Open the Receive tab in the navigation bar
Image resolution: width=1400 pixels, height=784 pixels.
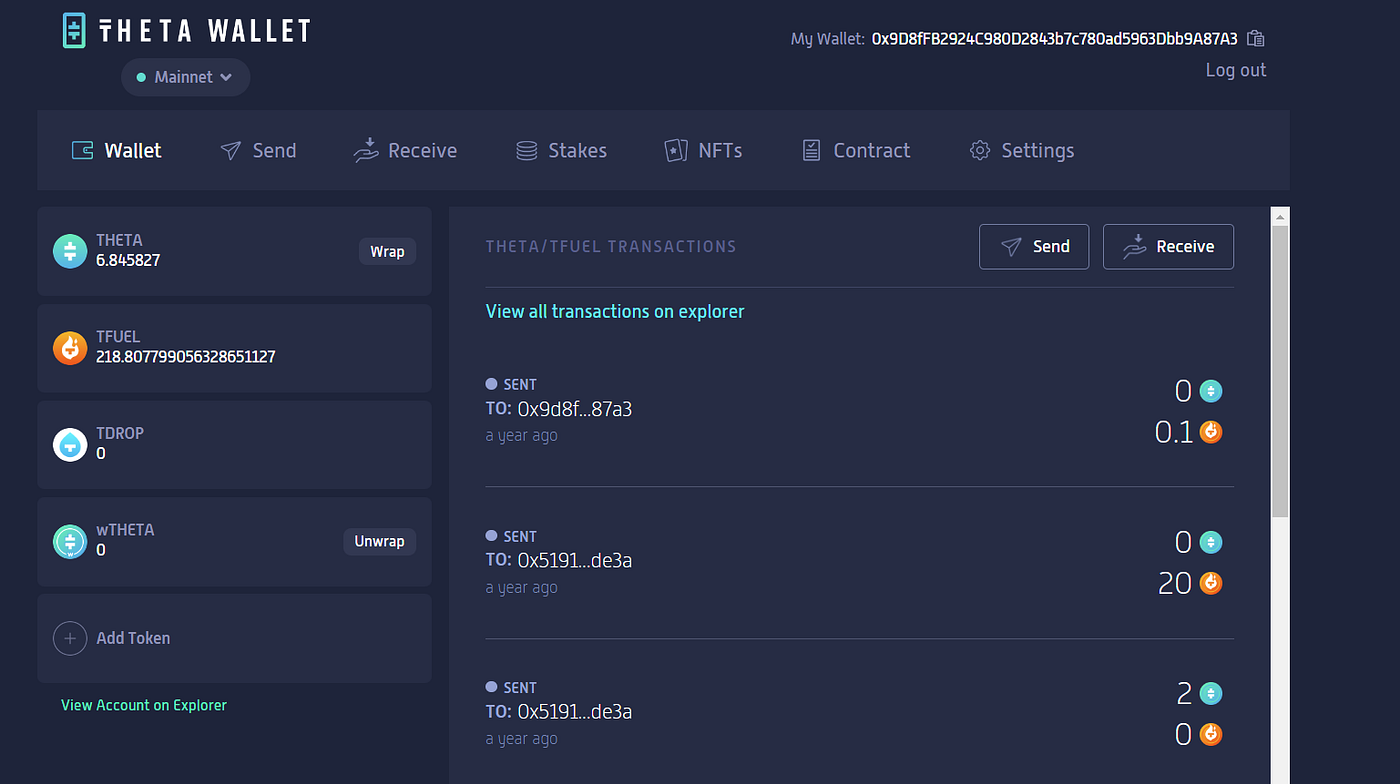pyautogui.click(x=405, y=150)
